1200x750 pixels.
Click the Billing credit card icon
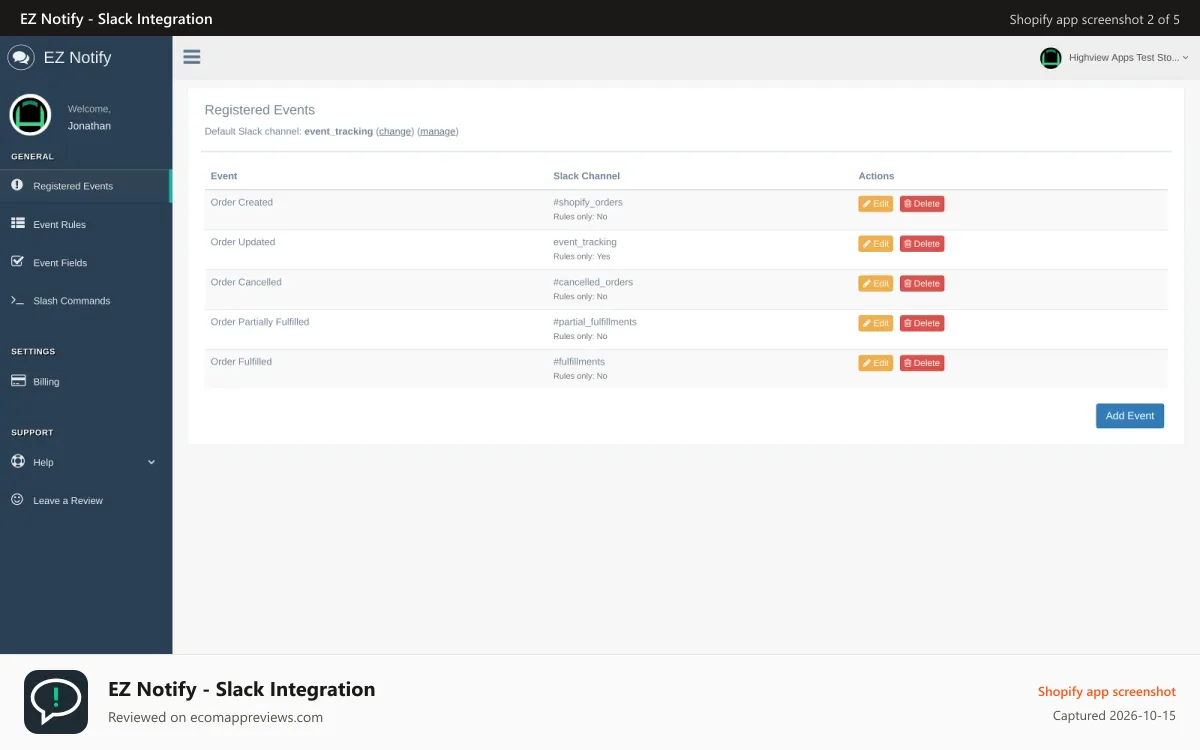tap(17, 381)
